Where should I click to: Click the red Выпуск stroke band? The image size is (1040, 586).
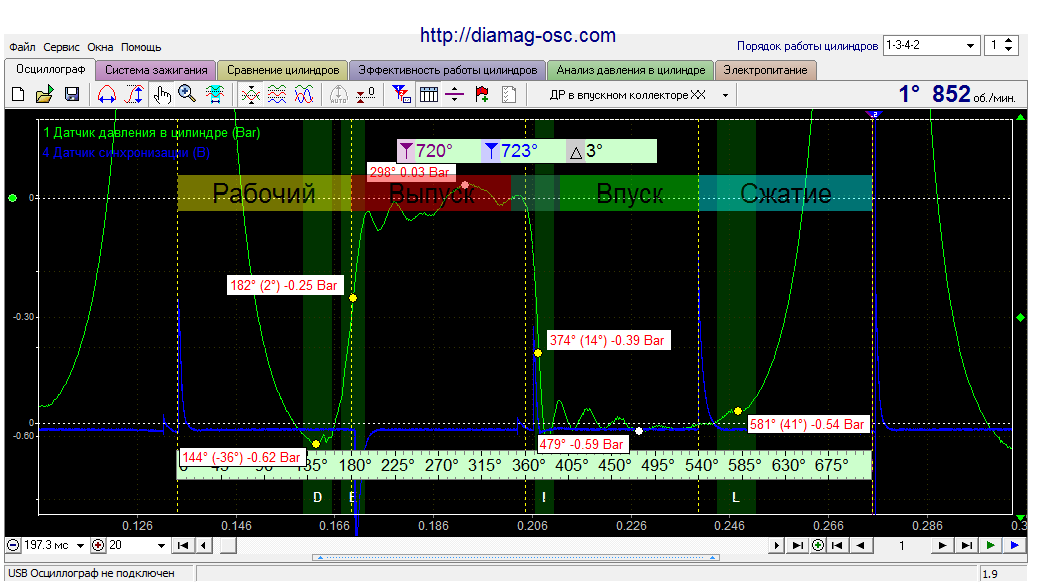tap(431, 194)
